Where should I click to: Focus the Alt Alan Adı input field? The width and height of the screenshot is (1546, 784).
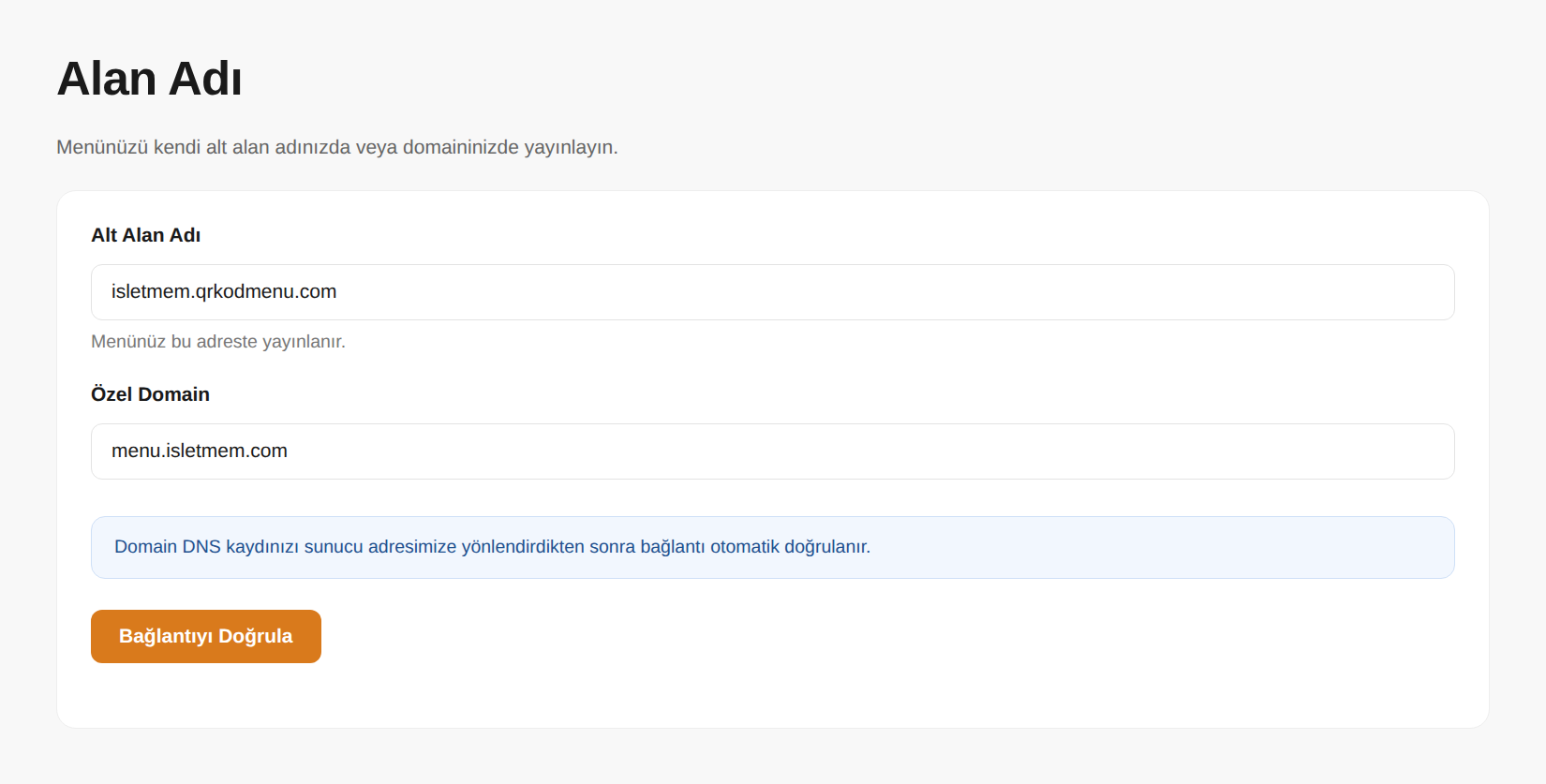point(772,292)
